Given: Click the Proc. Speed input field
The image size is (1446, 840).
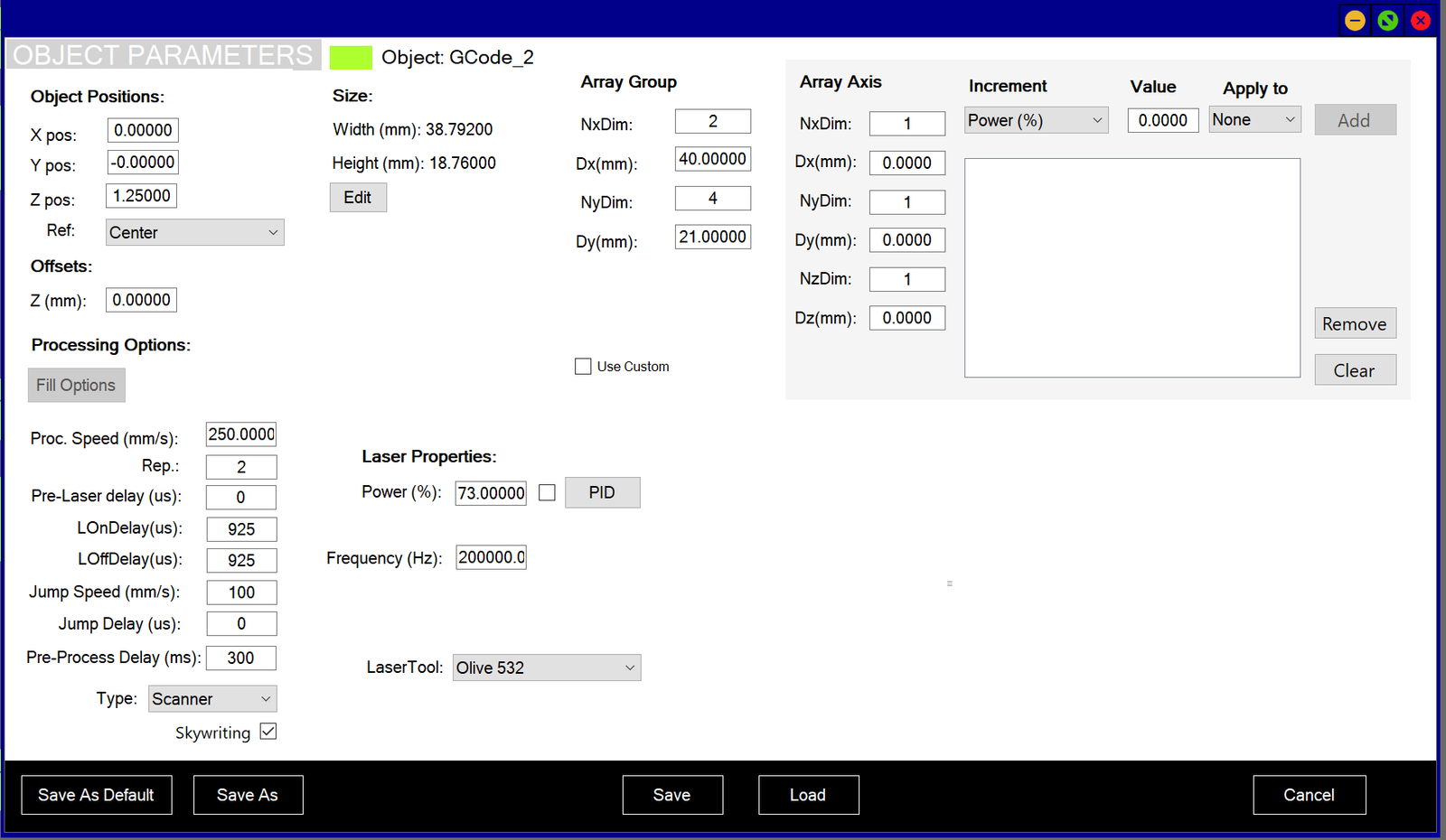Looking at the screenshot, I should click(241, 434).
